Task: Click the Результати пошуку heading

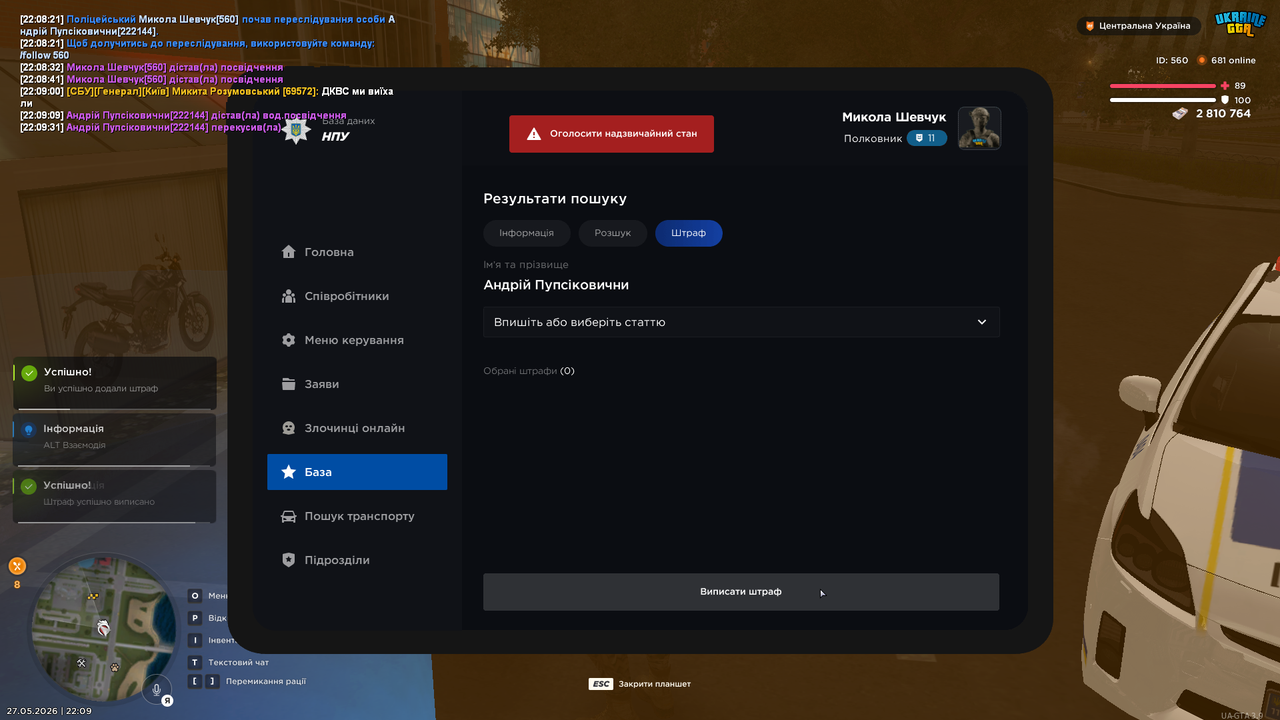Action: click(555, 199)
